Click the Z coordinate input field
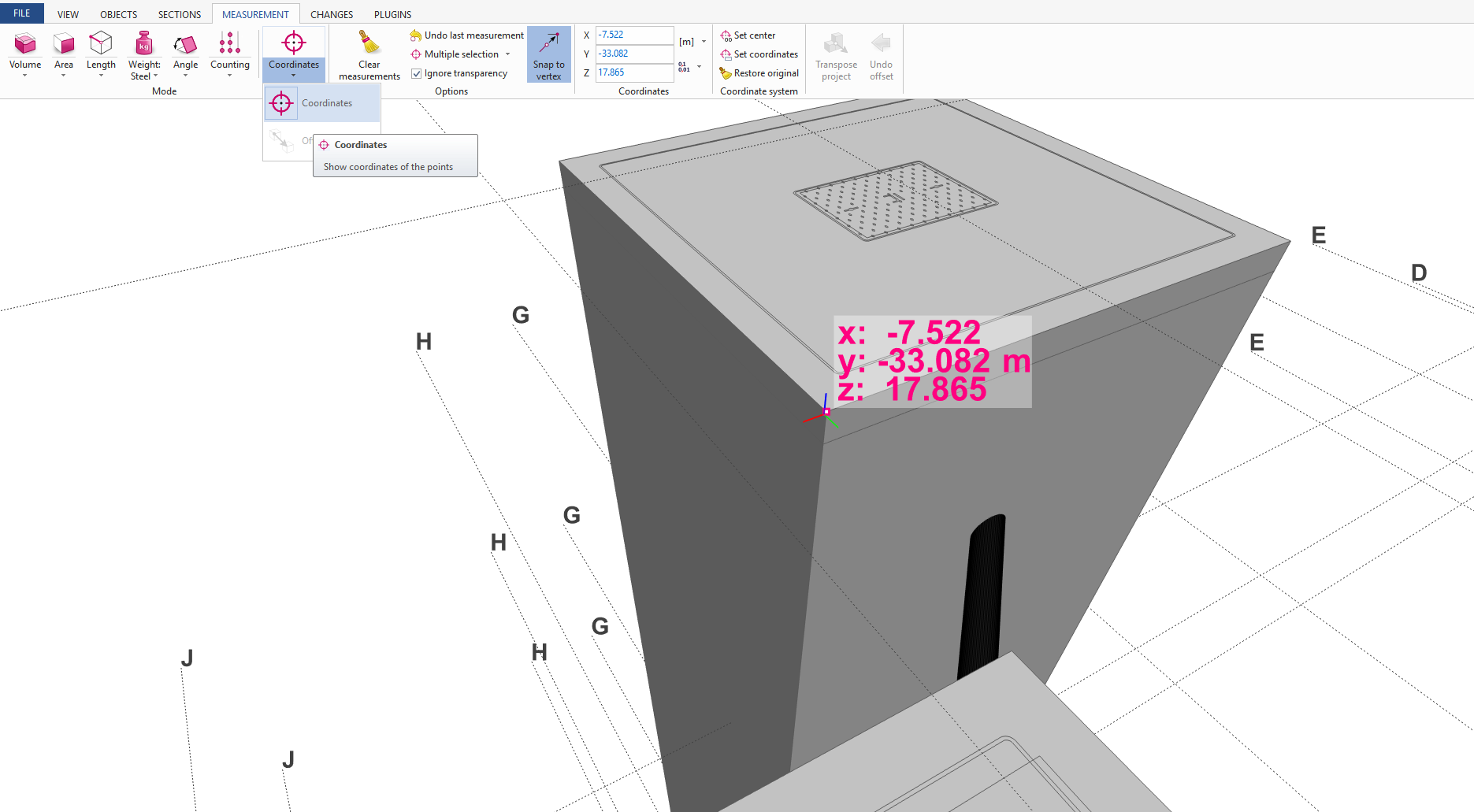This screenshot has width=1474, height=812. (x=634, y=72)
